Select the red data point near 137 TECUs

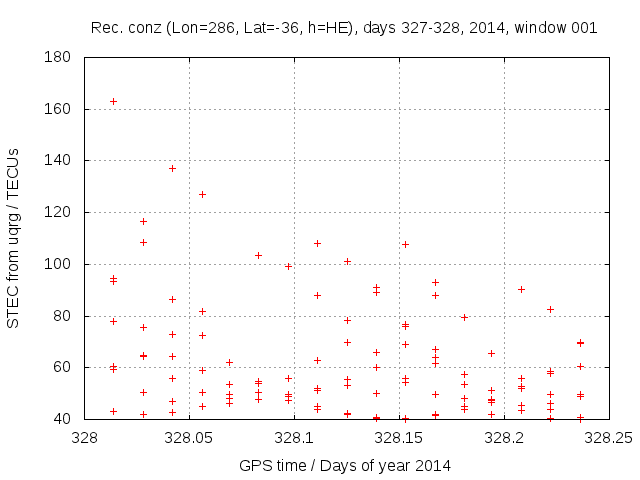coord(172,168)
